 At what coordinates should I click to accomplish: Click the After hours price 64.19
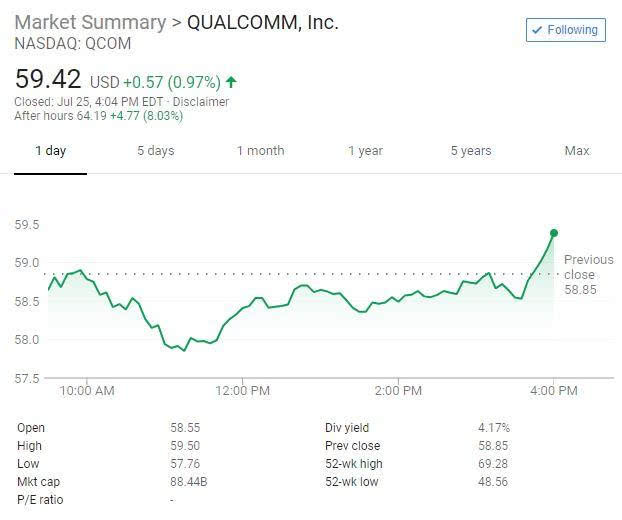91,116
